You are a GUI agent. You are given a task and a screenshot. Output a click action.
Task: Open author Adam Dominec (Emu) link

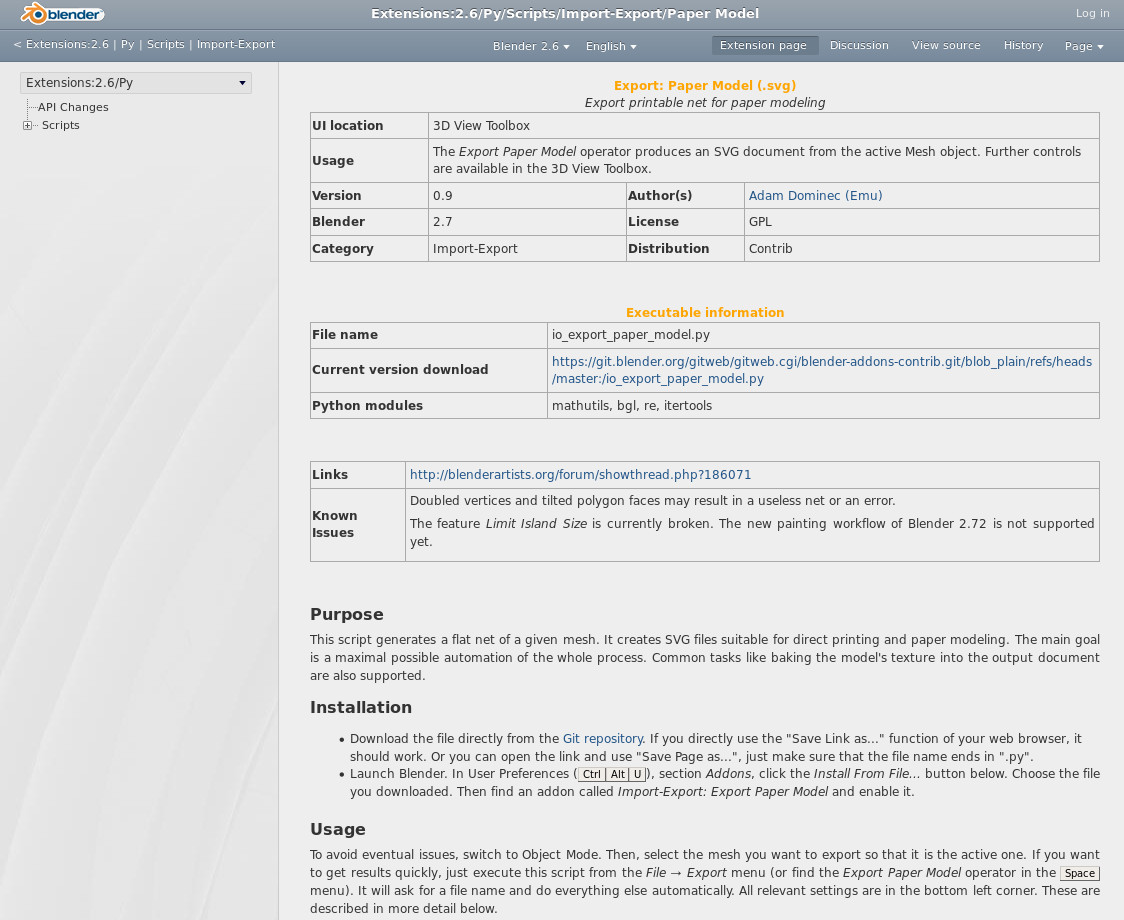click(x=815, y=196)
